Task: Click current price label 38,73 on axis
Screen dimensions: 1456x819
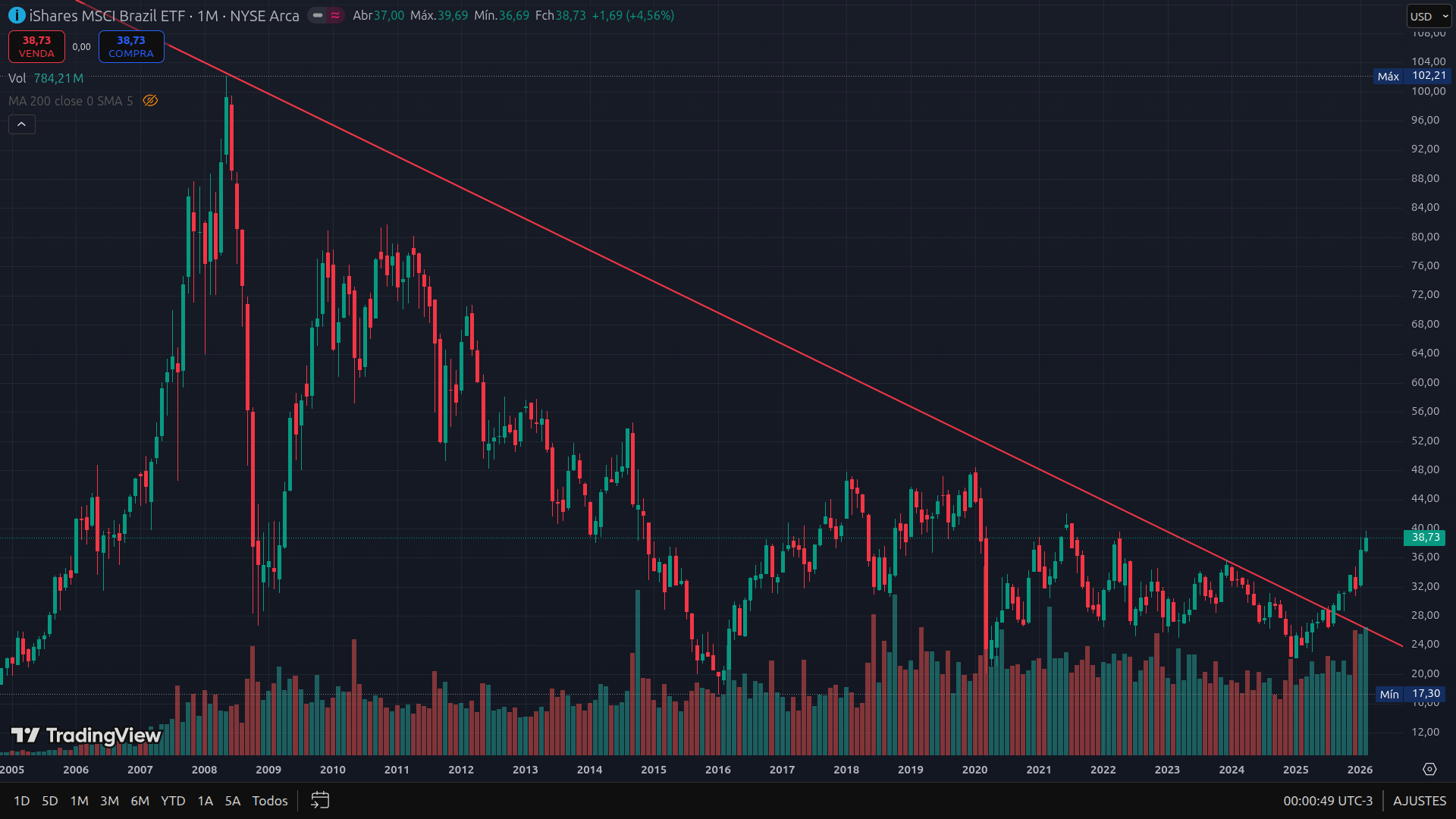Action: [1425, 538]
